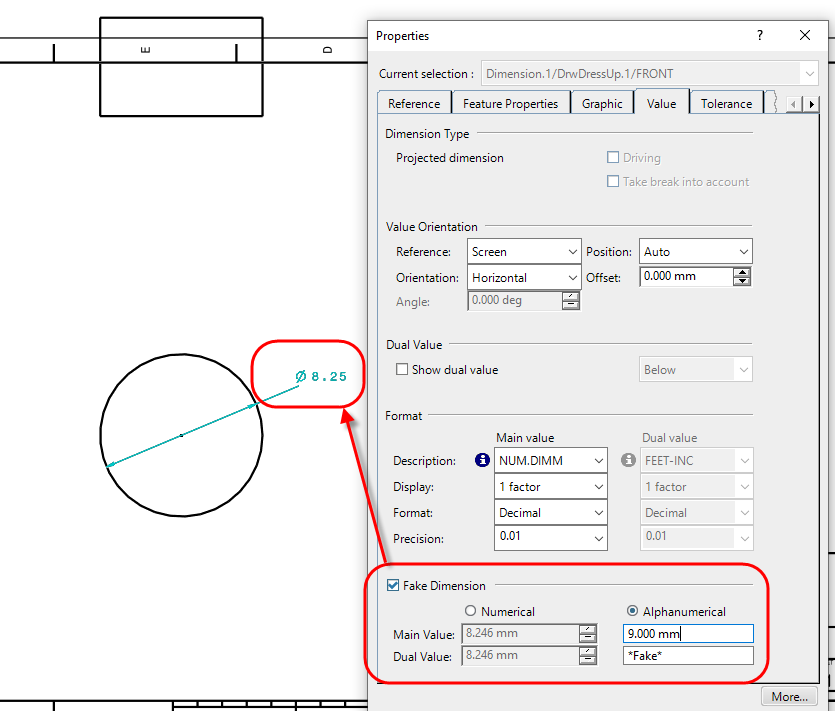This screenshot has height=711, width=835.
Task: Enable Show dual value checkbox
Action: pos(402,370)
